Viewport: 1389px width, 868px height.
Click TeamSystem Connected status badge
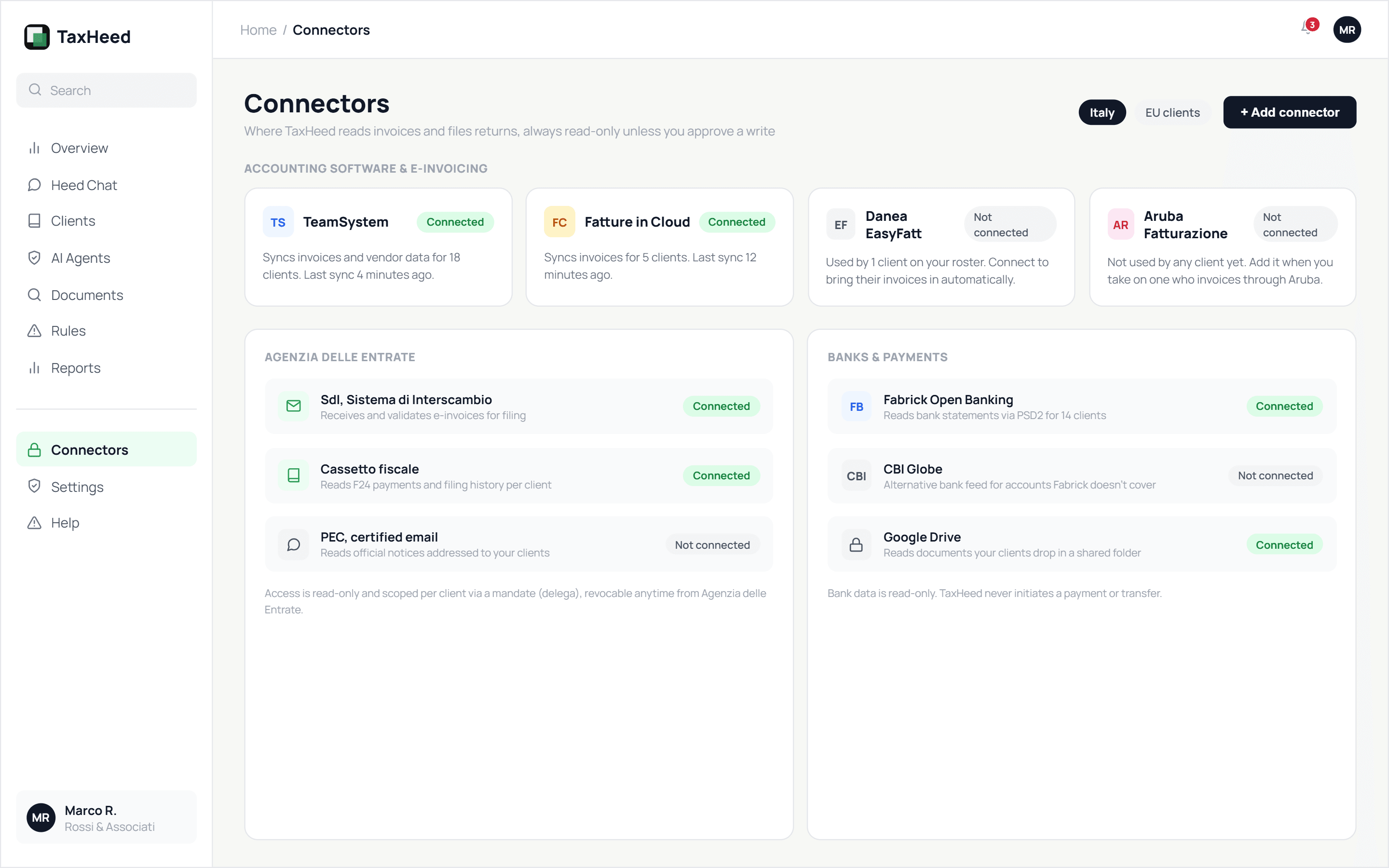tap(455, 222)
